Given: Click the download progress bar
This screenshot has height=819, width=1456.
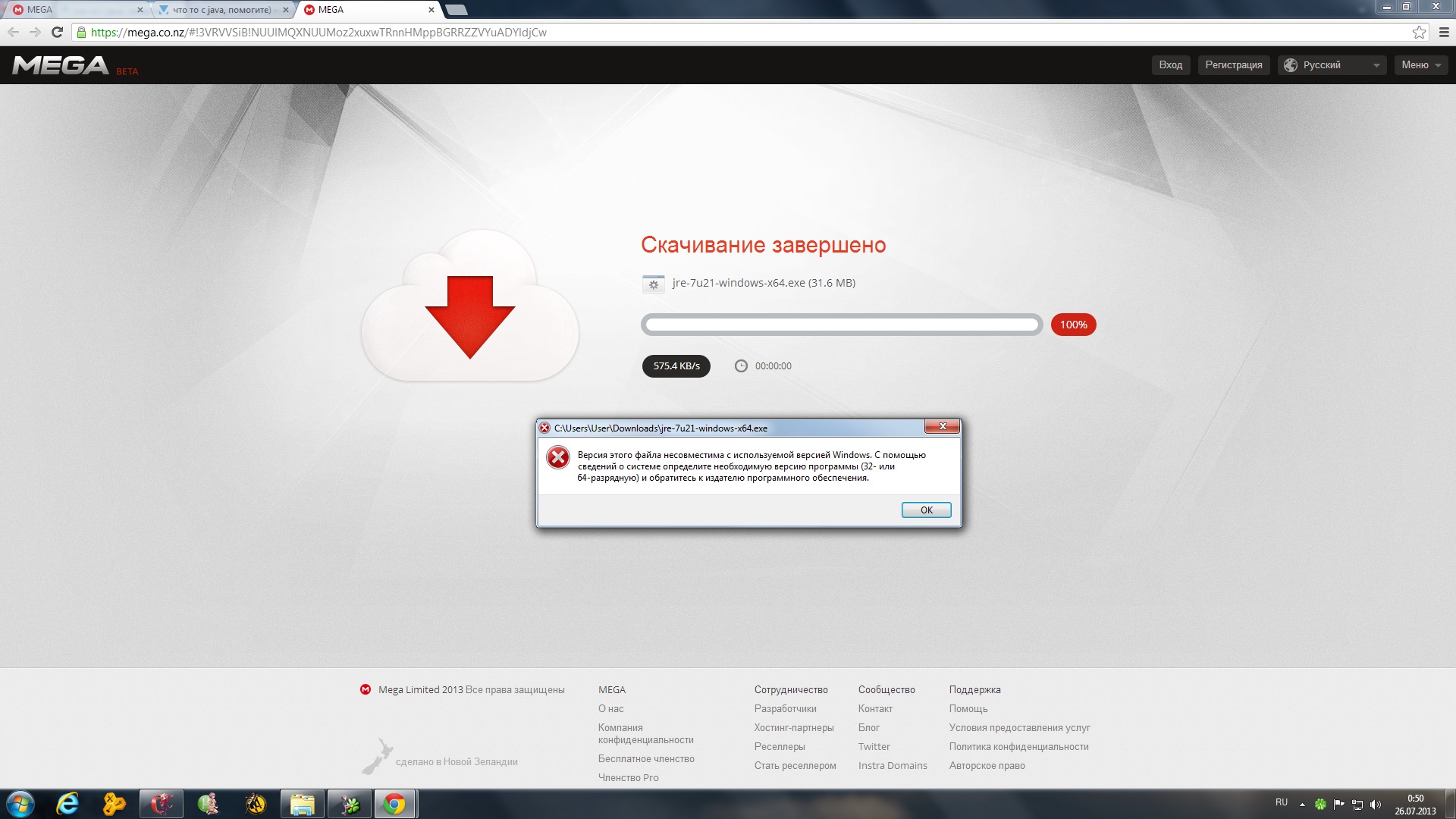Looking at the screenshot, I should click(x=842, y=325).
